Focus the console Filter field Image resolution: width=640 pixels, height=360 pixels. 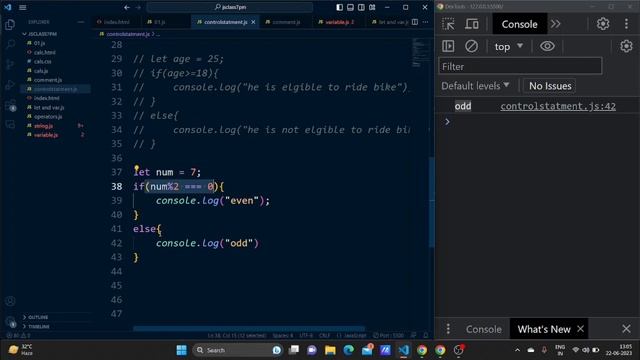coord(520,66)
